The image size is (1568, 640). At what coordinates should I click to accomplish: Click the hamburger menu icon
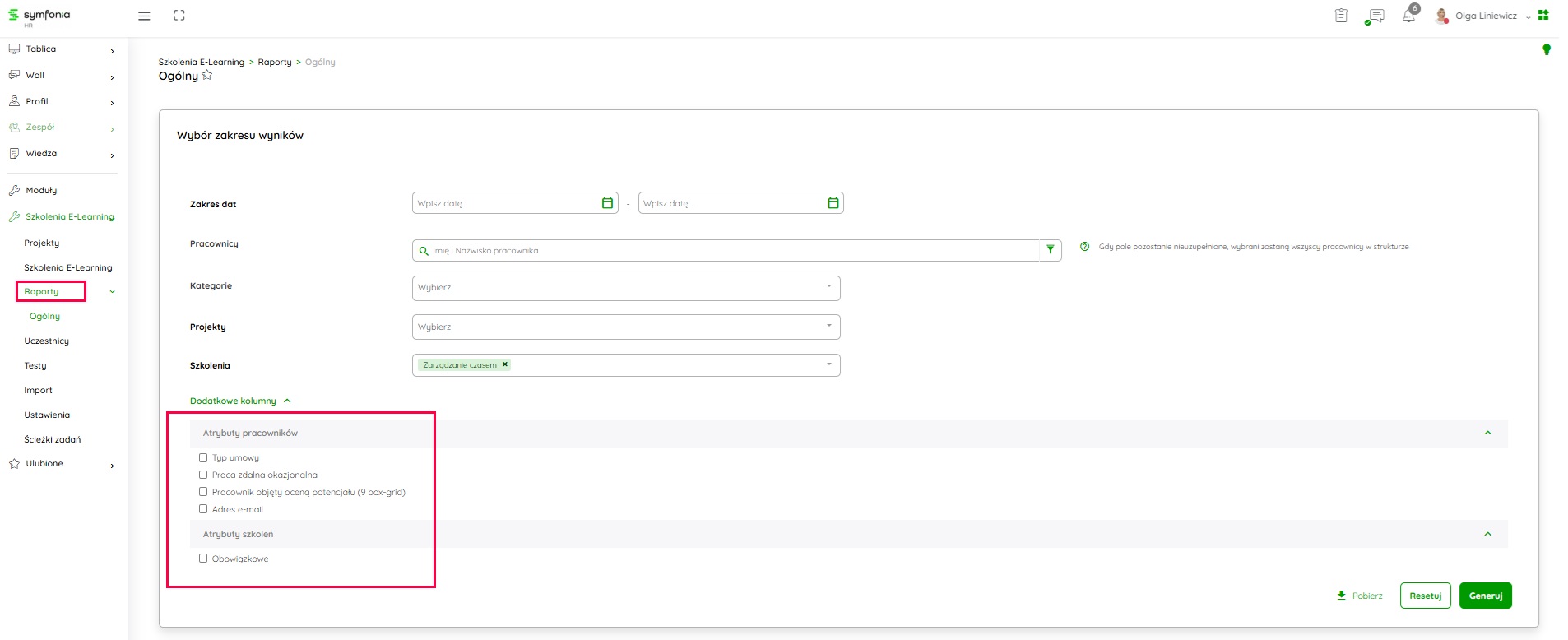(144, 16)
